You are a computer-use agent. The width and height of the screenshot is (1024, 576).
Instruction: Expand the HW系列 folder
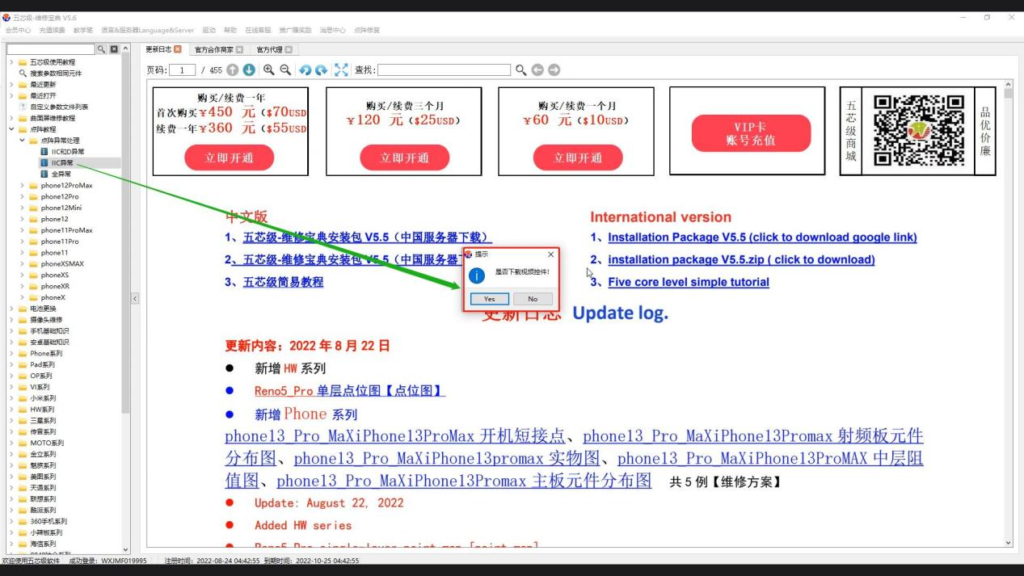click(x=11, y=409)
